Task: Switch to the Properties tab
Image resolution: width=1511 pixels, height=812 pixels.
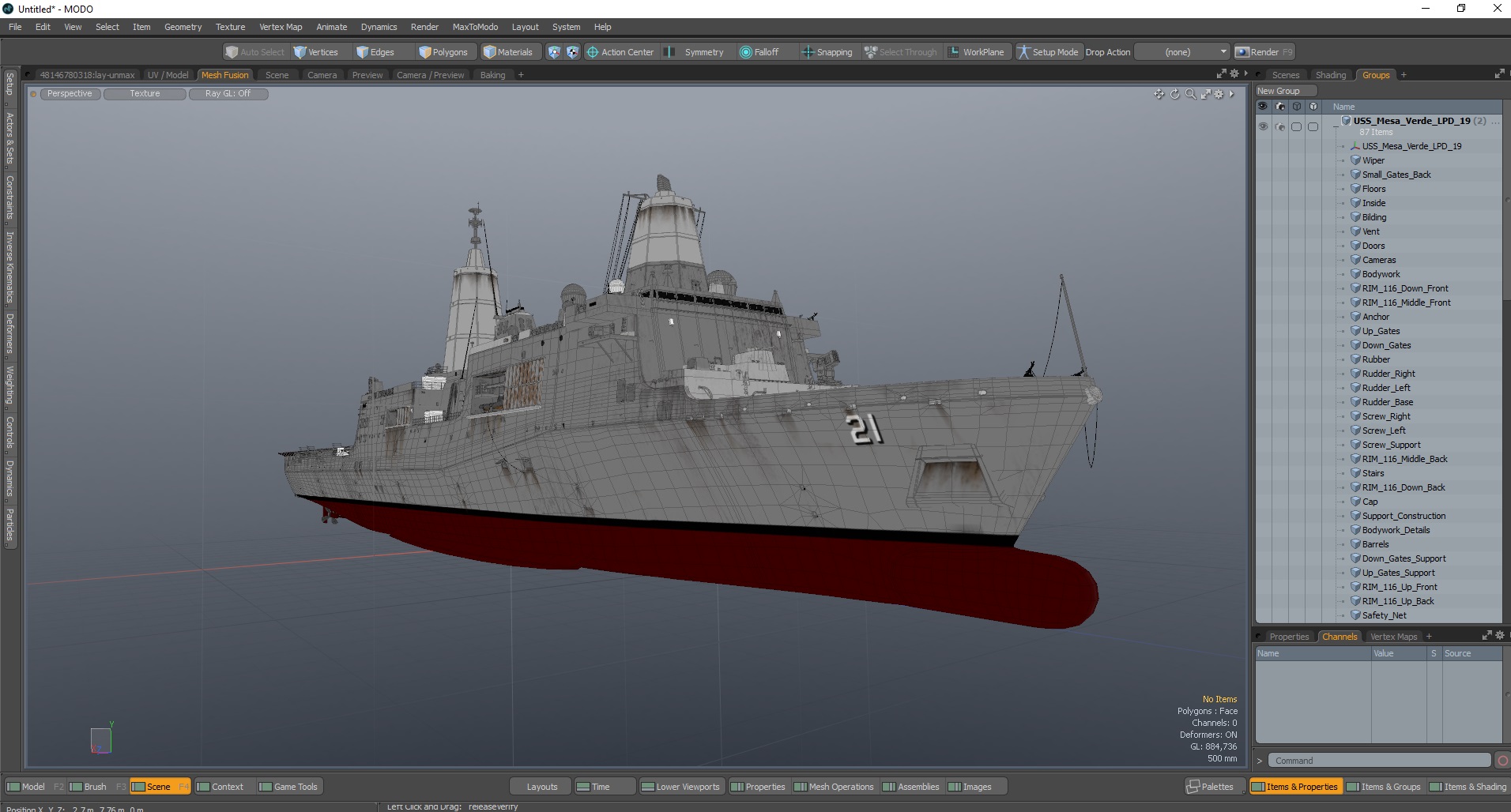Action: pyautogui.click(x=1289, y=637)
